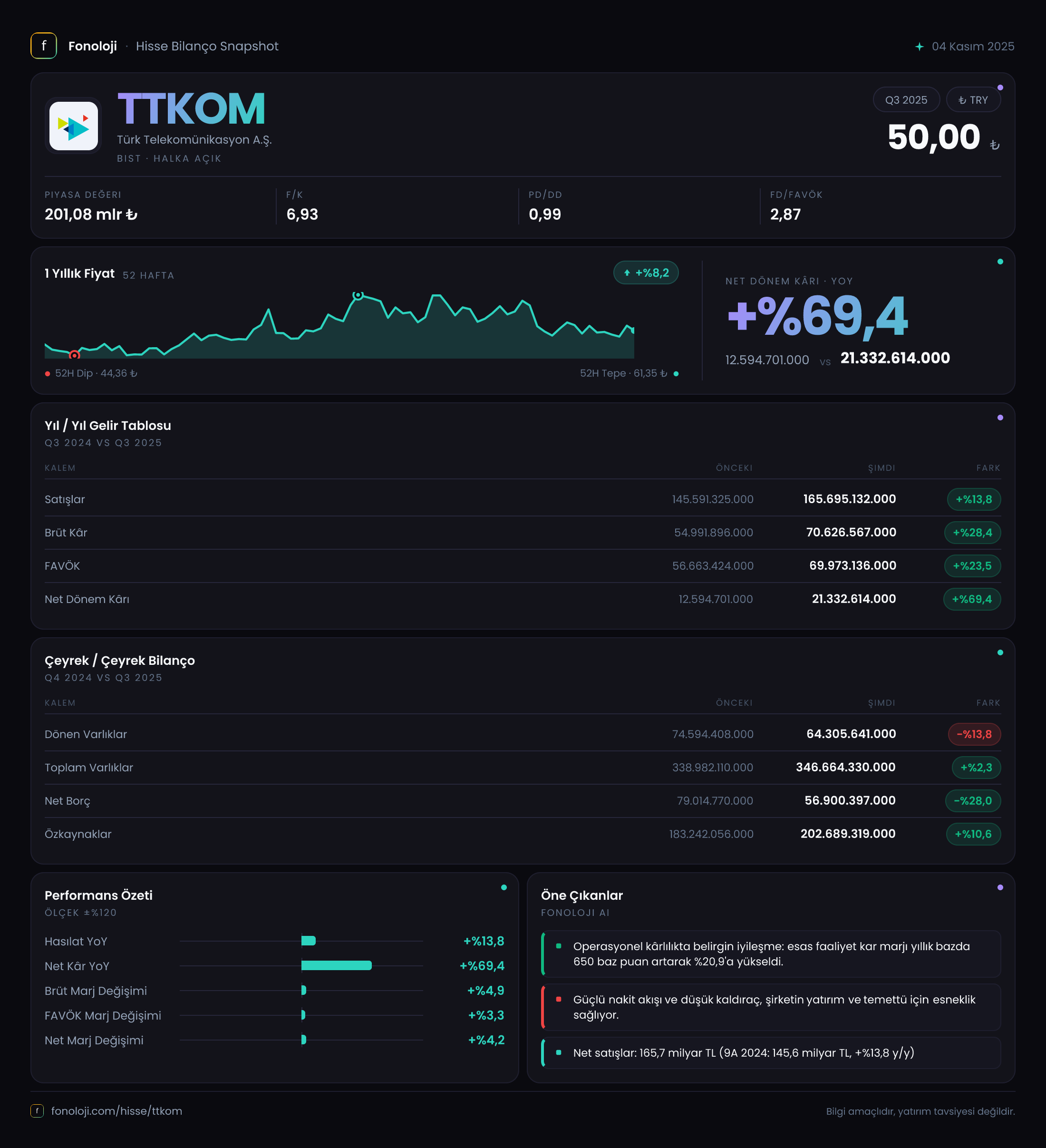Click the Güçlü nakit akışı highlight note
The height and width of the screenshot is (1148, 1046).
(x=771, y=1007)
